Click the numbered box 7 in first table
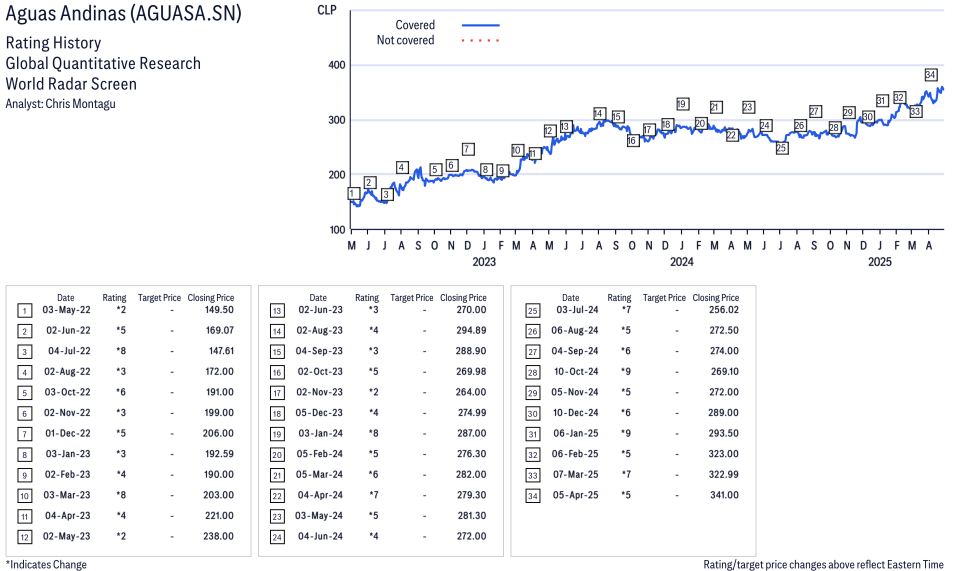The height and width of the screenshot is (571, 955). 24,435
